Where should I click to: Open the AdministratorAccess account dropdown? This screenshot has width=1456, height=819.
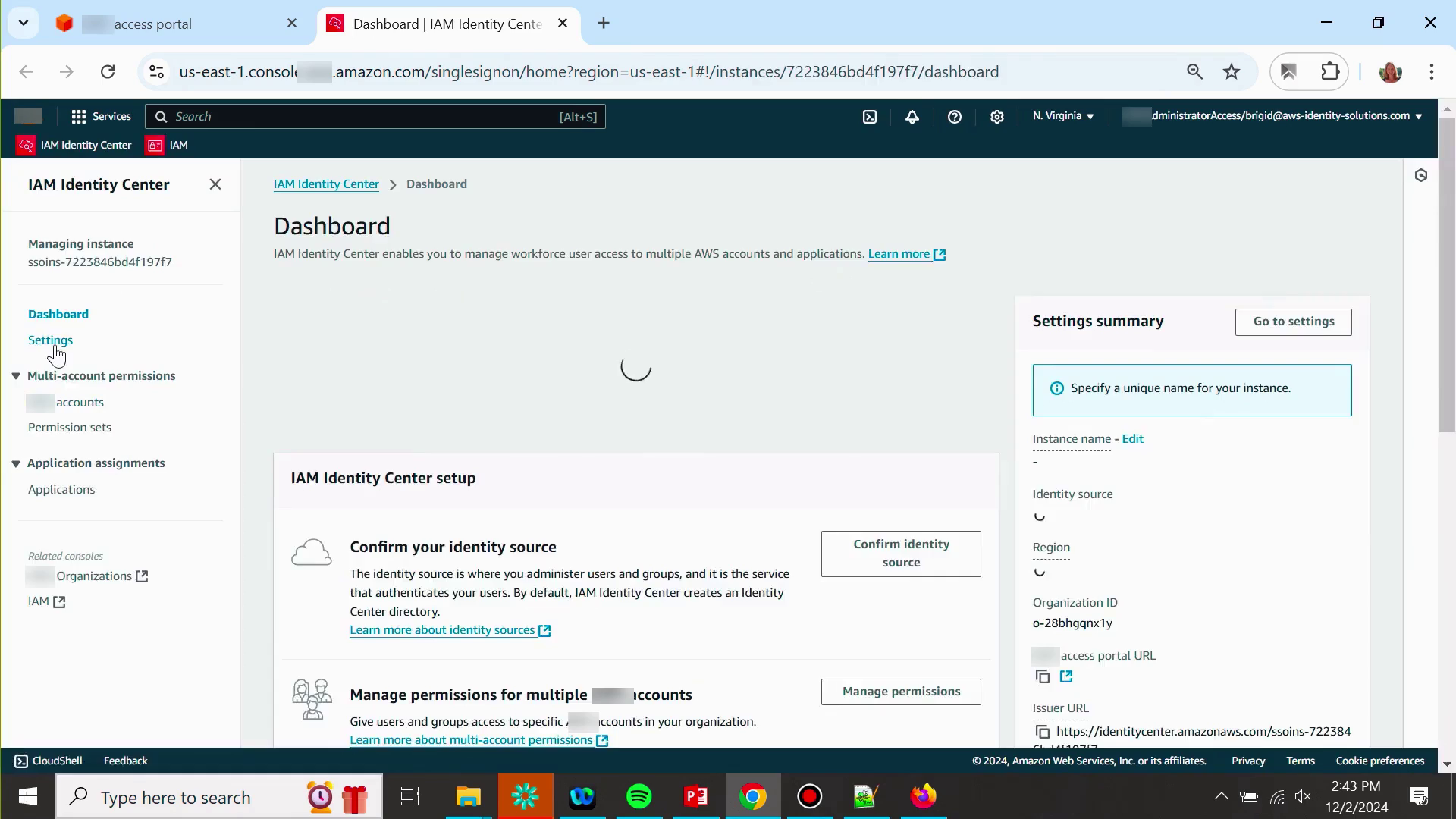[1272, 116]
